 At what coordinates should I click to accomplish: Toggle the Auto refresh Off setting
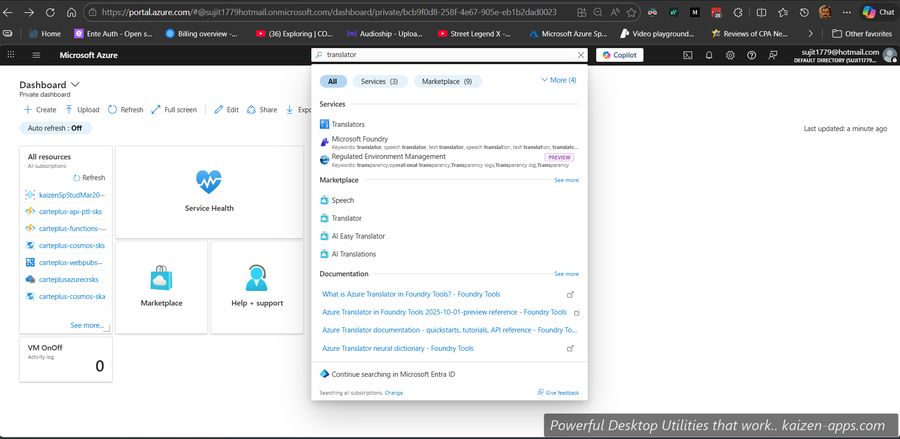click(x=55, y=128)
